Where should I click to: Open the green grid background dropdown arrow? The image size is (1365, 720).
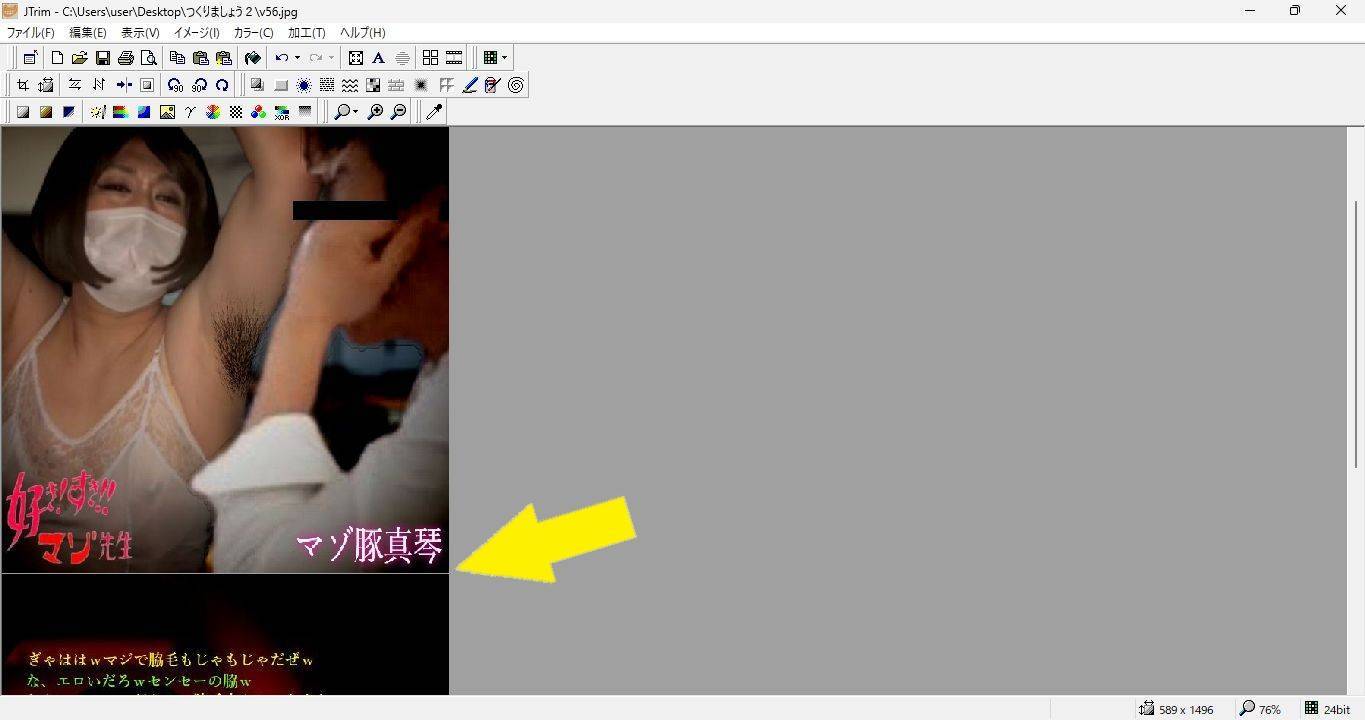point(504,58)
